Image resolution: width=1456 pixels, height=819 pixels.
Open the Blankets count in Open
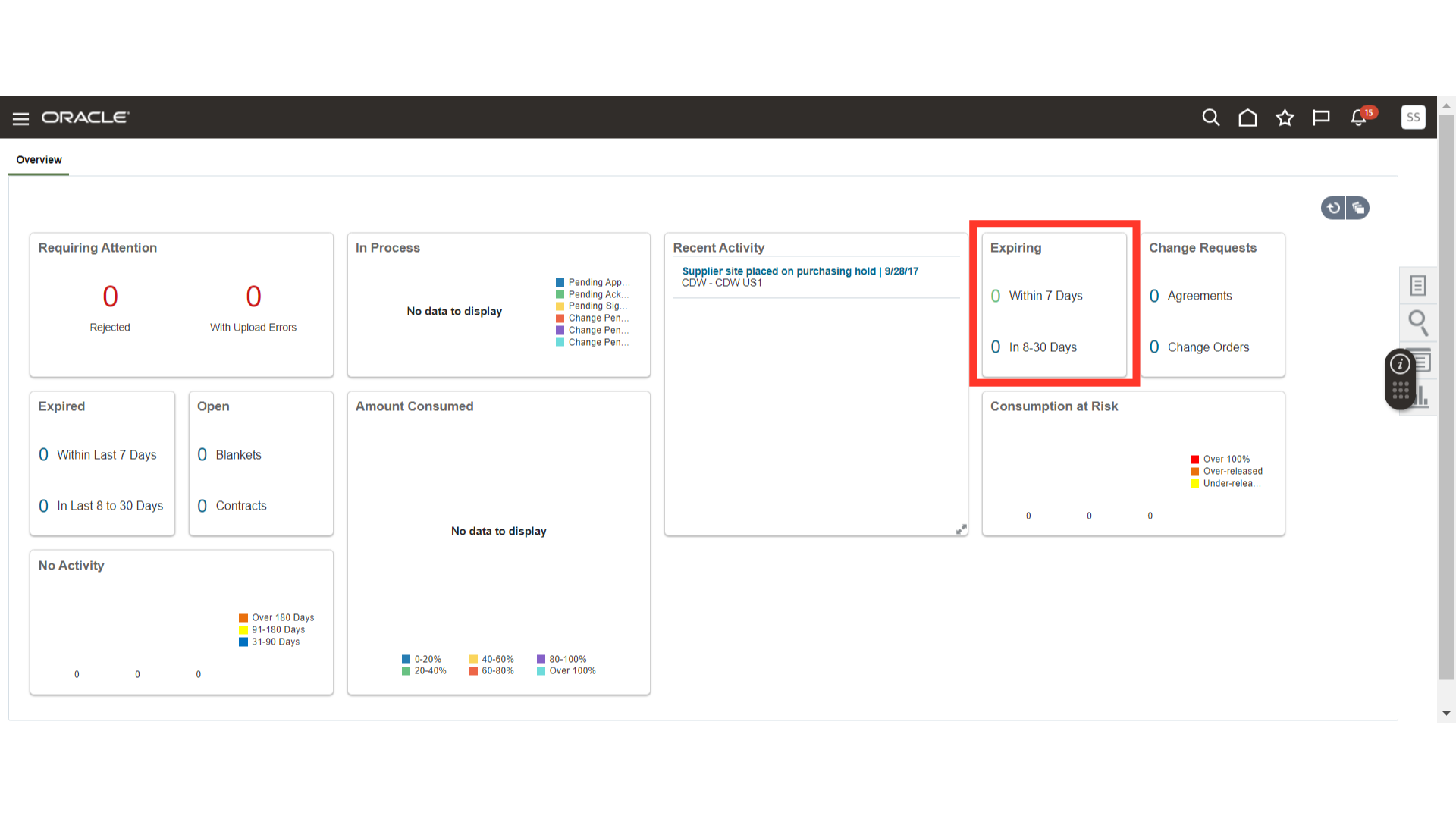pyautogui.click(x=202, y=455)
